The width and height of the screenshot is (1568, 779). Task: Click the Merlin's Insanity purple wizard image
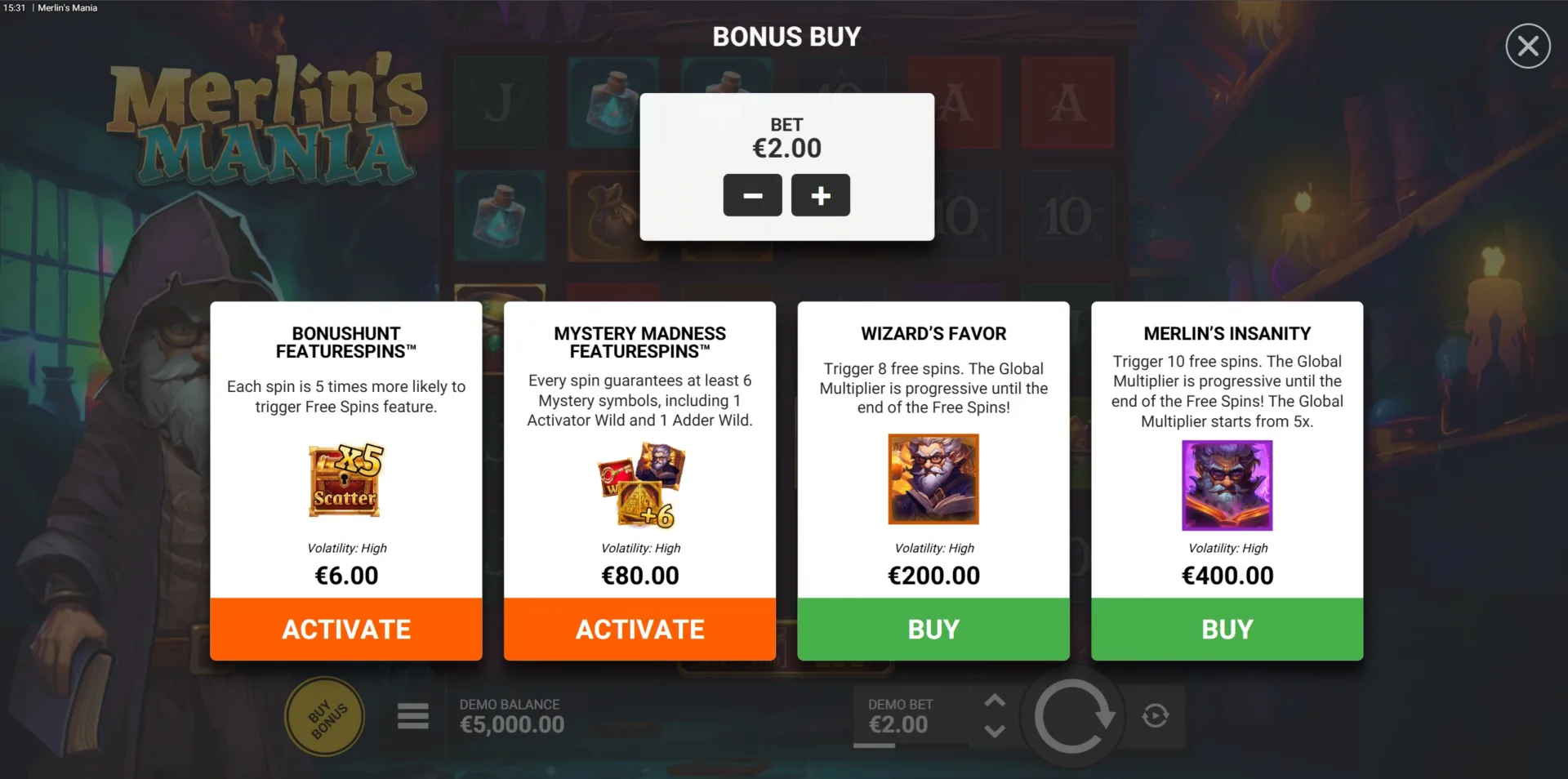(1227, 485)
